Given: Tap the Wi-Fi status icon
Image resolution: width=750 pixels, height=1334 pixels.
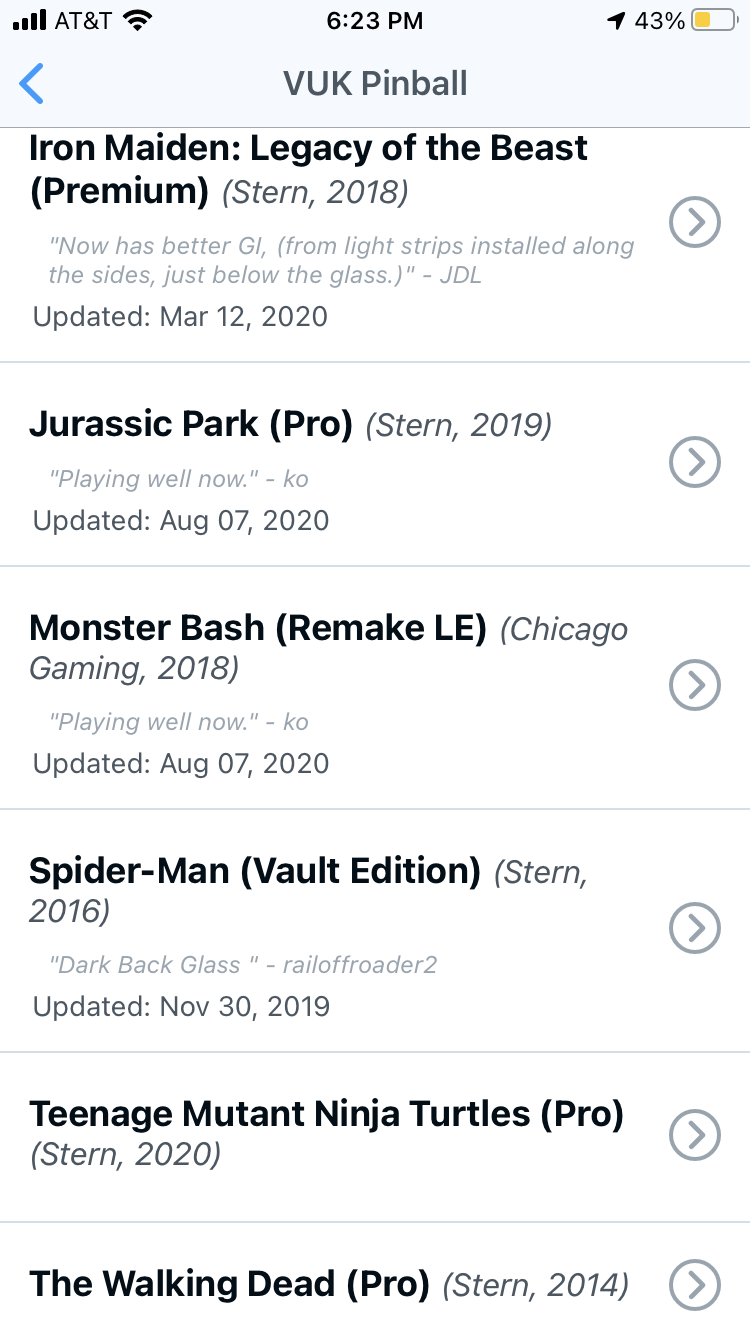Looking at the screenshot, I should [137, 20].
